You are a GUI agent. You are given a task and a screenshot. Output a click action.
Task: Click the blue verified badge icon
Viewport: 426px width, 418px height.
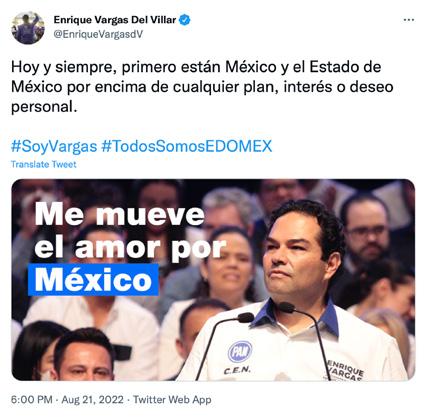(185, 20)
